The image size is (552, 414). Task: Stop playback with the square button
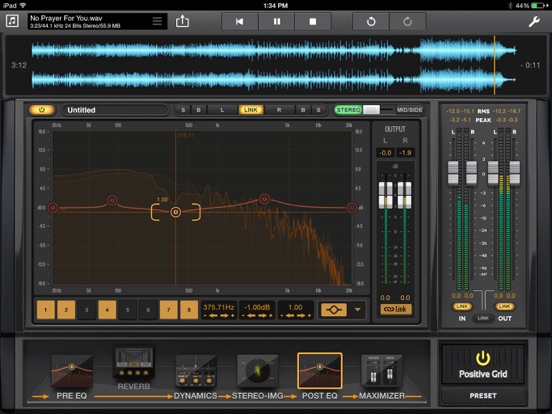click(x=313, y=21)
